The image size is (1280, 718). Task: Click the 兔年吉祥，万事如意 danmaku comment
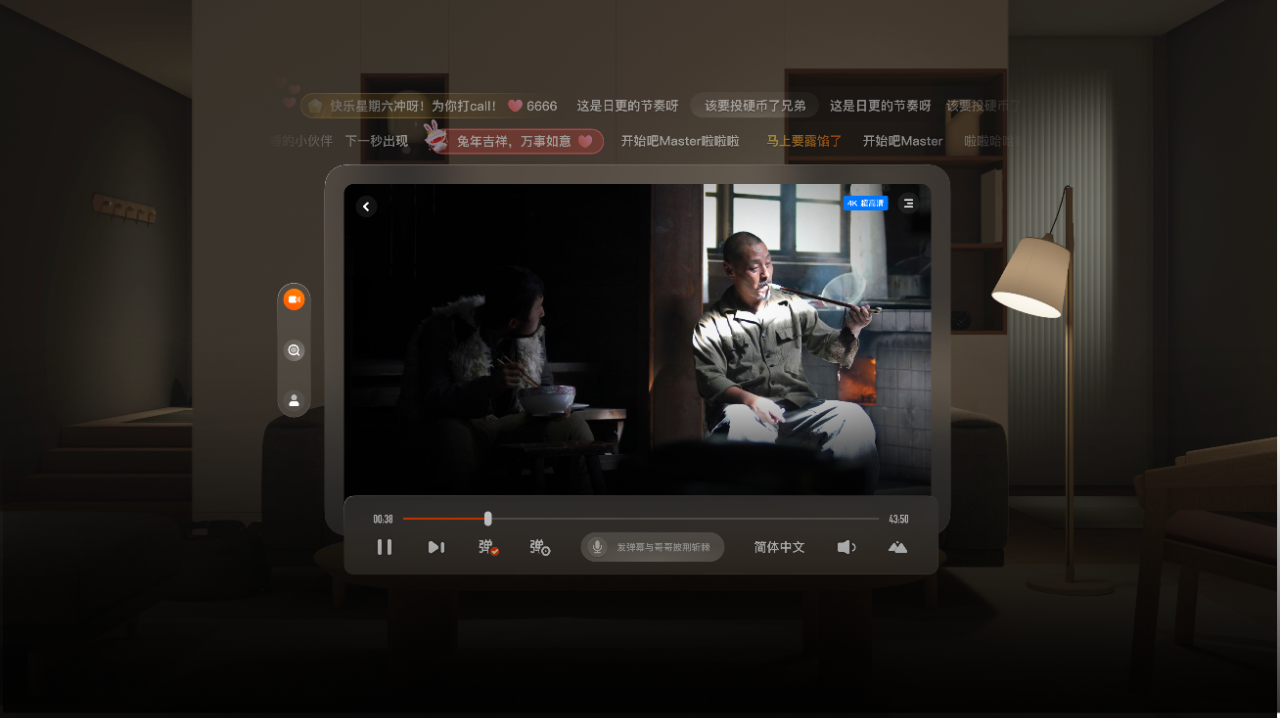[516, 141]
